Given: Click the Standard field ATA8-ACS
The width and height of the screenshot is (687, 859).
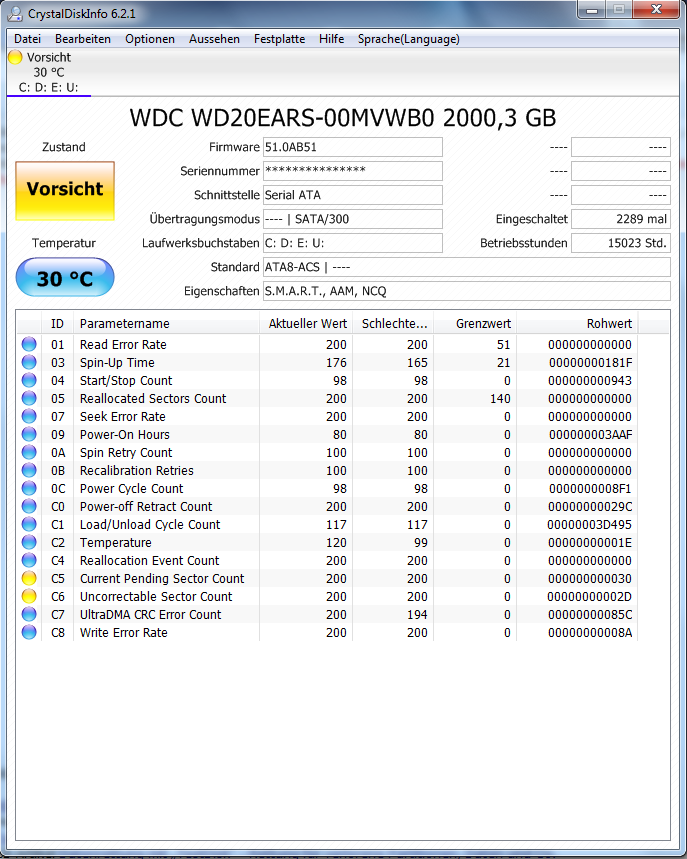Looking at the screenshot, I should pos(467,267).
